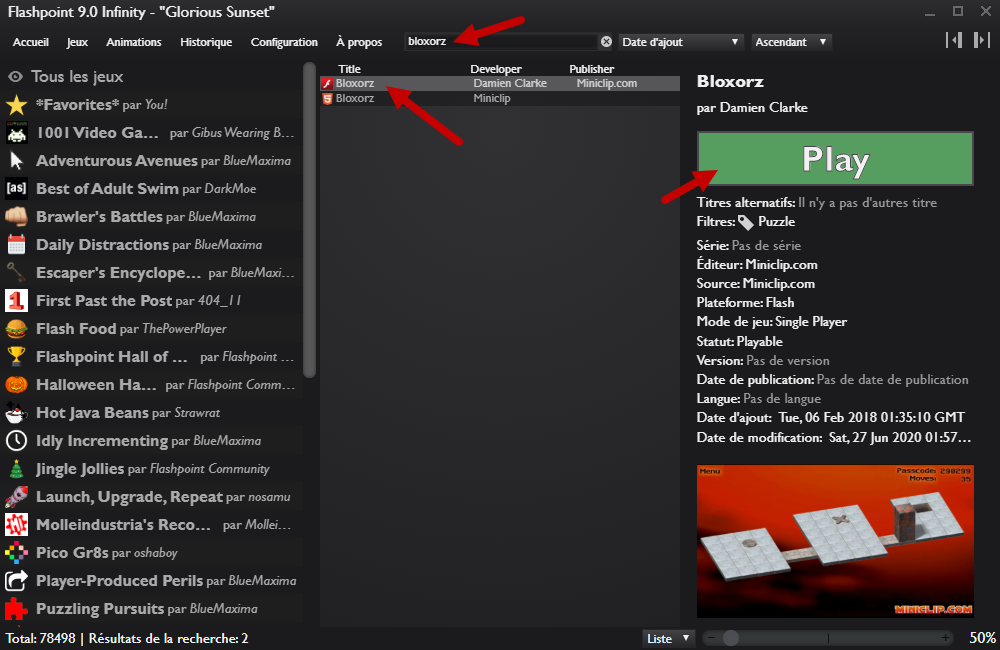The height and width of the screenshot is (650, 1000).
Task: Click the zoom scale slider handle
Action: coord(731,638)
